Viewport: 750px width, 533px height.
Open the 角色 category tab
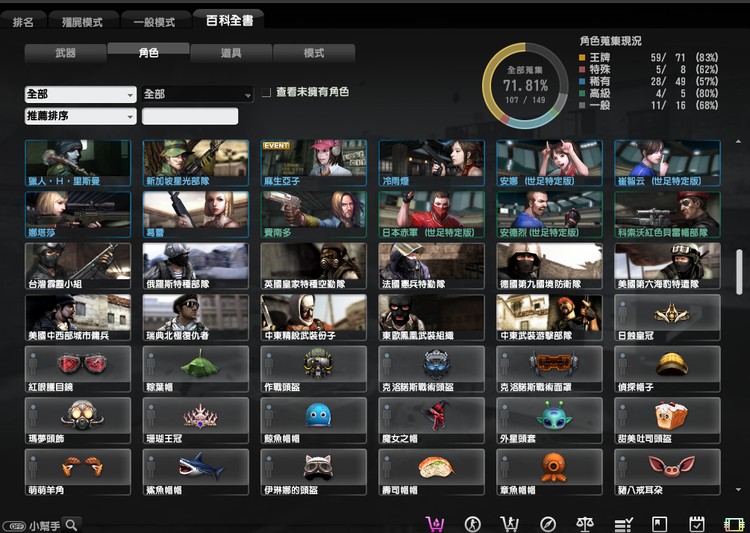[148, 52]
